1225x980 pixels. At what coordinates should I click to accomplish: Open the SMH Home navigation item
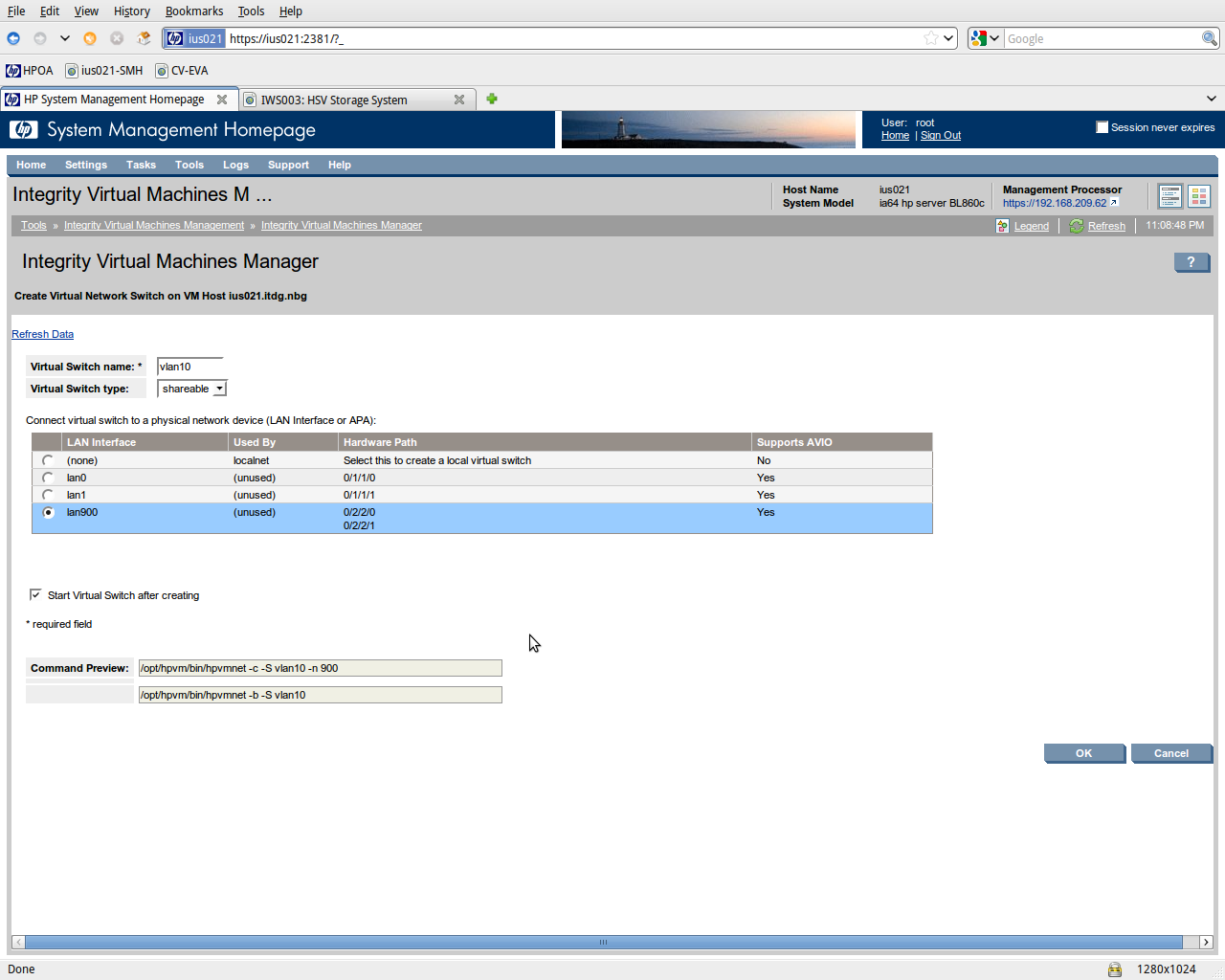click(32, 165)
